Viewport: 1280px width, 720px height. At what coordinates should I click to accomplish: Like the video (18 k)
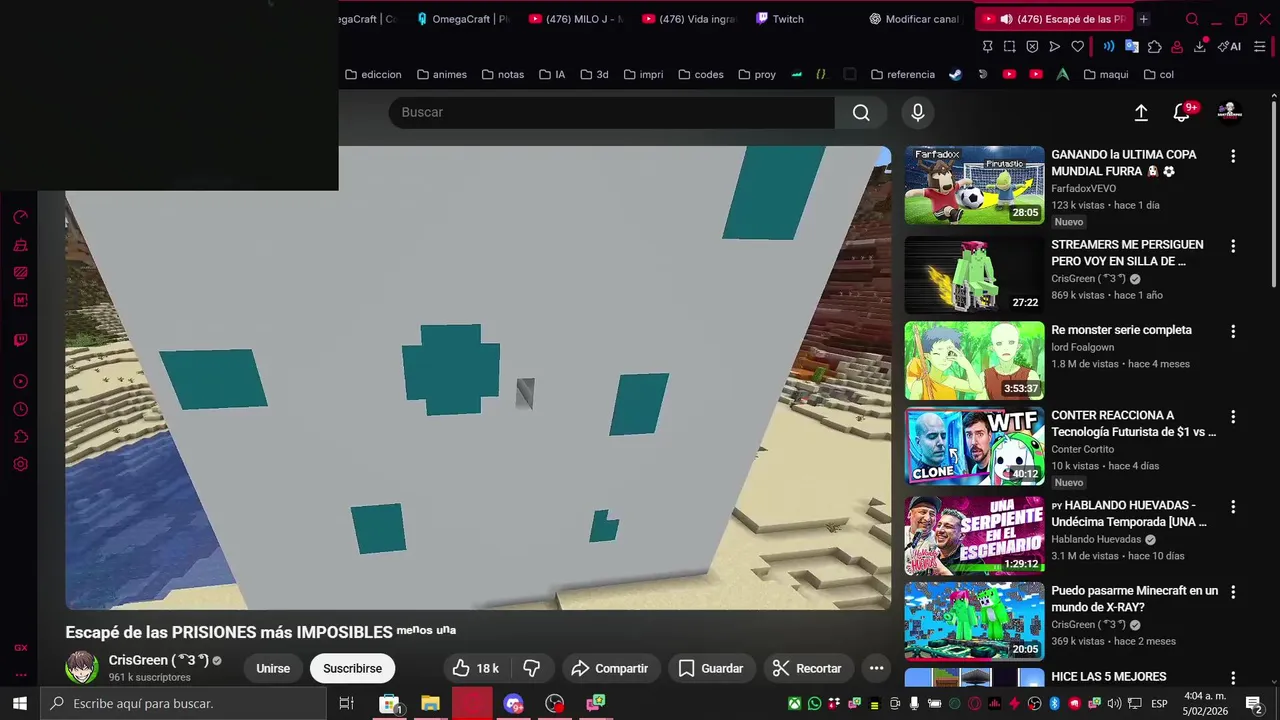(x=475, y=668)
